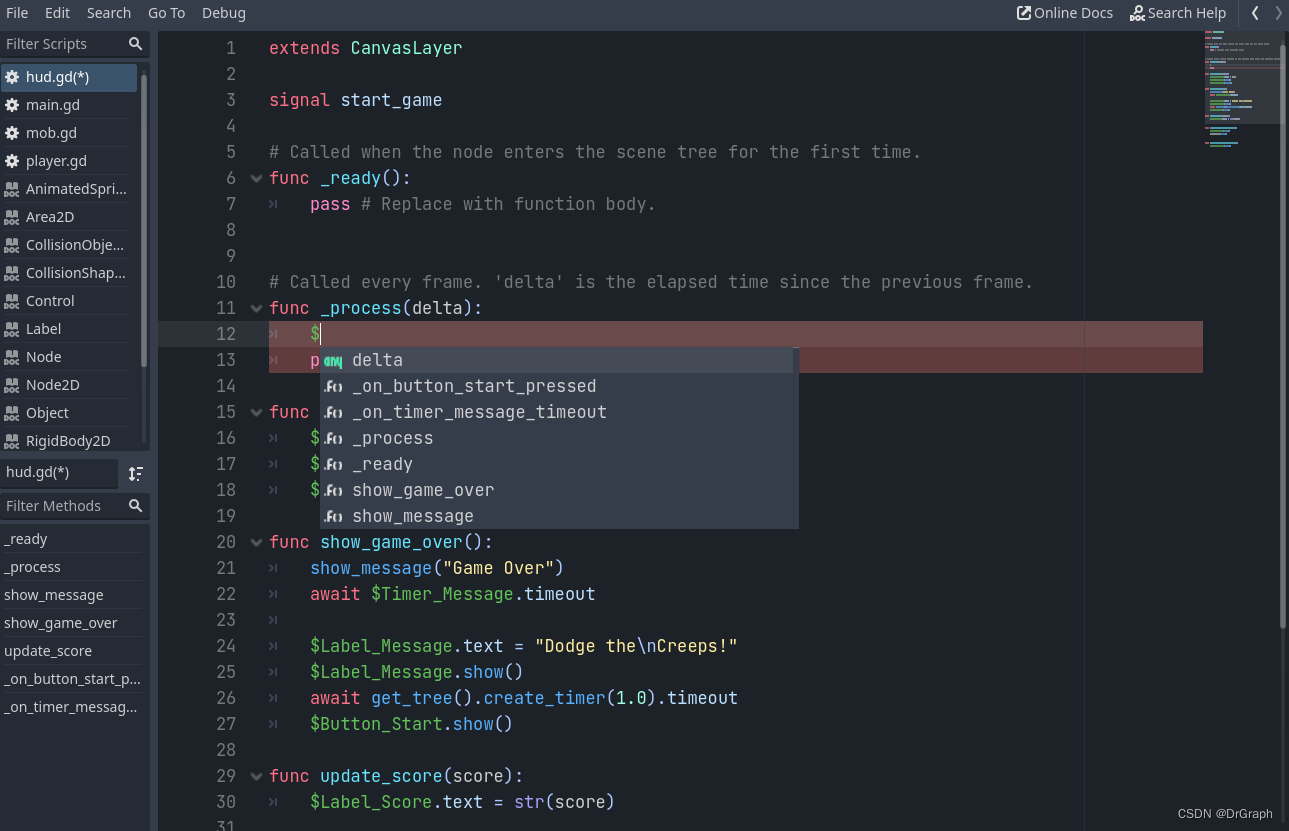Viewport: 1289px width, 831px height.
Task: Choose _process autocomplete suggestion
Action: 557,438
